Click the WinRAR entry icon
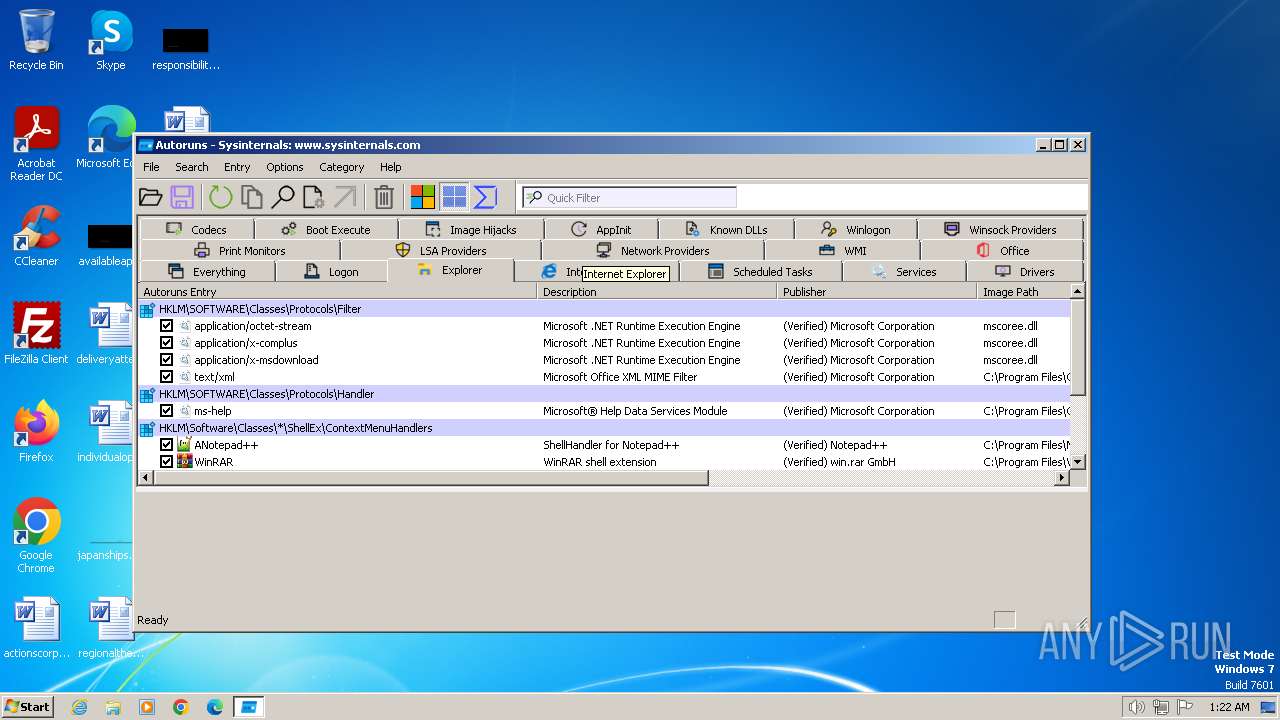This screenshot has height=720, width=1280. coord(185,462)
